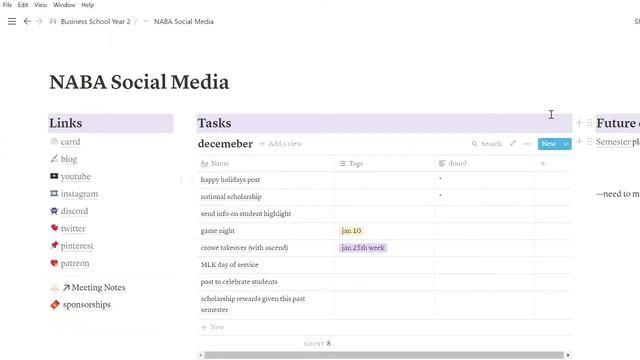Screen dimensions: 640x360
Task: Open 'MLK day of service' row
Action: 229,264
